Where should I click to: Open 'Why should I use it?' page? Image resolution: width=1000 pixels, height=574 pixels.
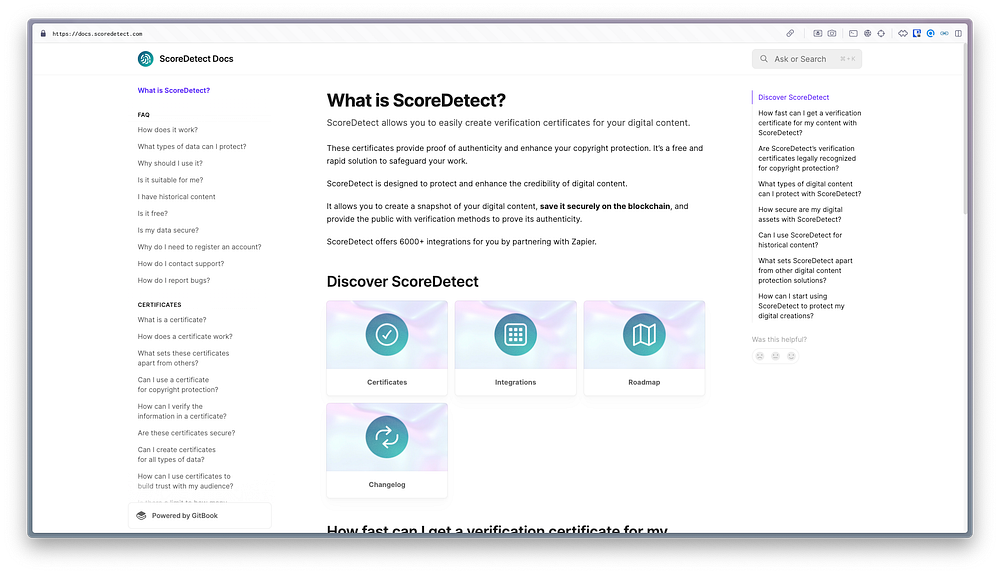170,163
